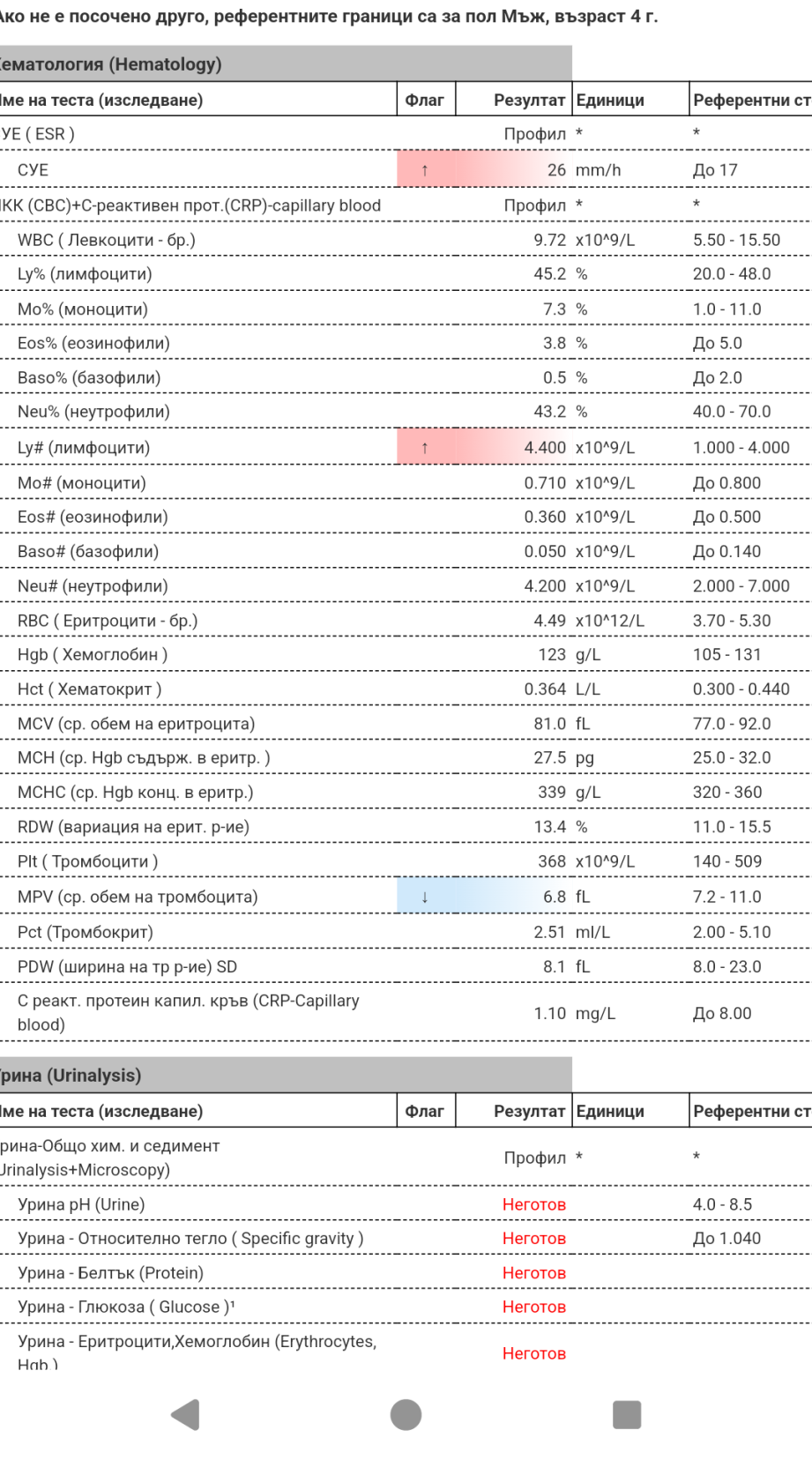Click the Plt (Тромбоцити) row label
This screenshot has height=1460, width=812.
[x=88, y=862]
